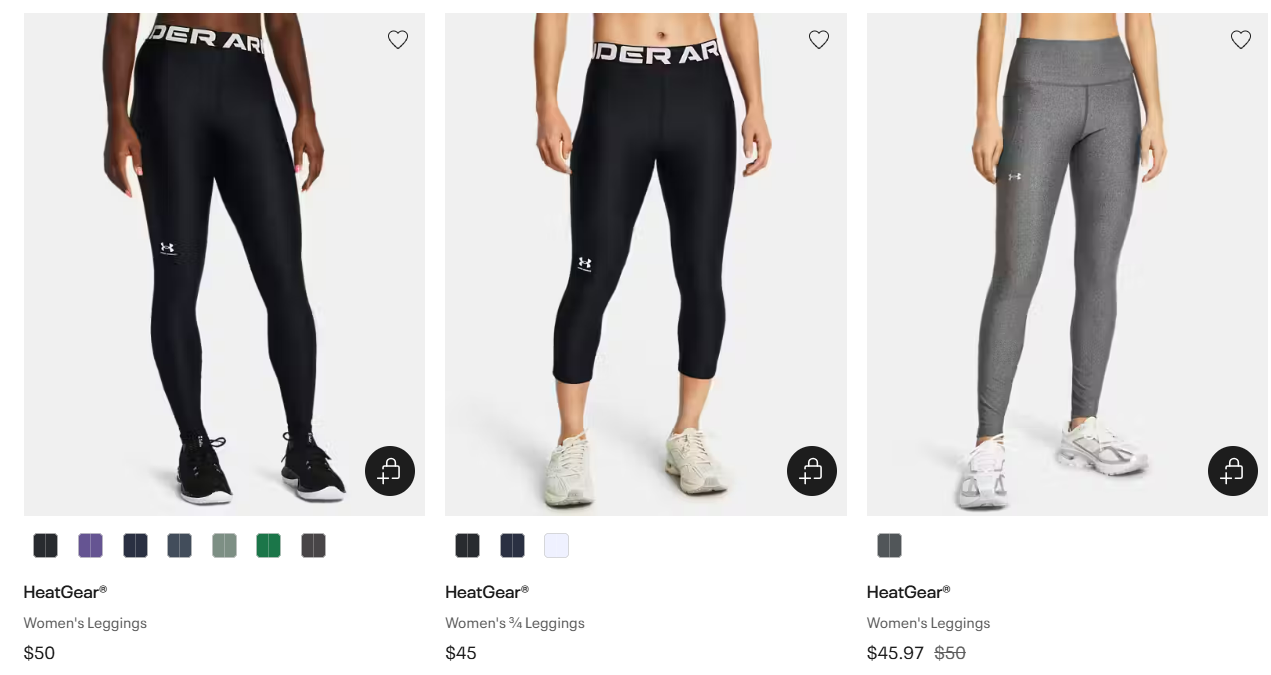Choose navy swatch under ¾ Leggings
The image size is (1271, 675).
[512, 545]
